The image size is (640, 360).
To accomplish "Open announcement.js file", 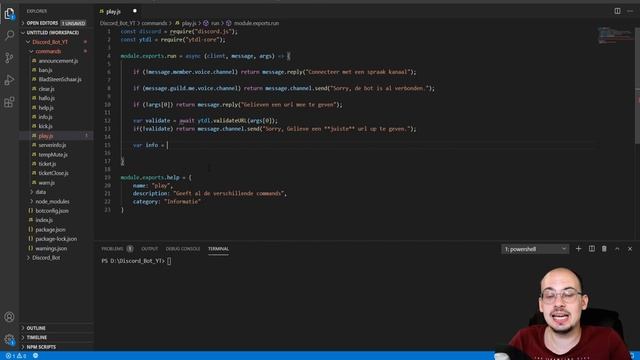I will (x=58, y=61).
